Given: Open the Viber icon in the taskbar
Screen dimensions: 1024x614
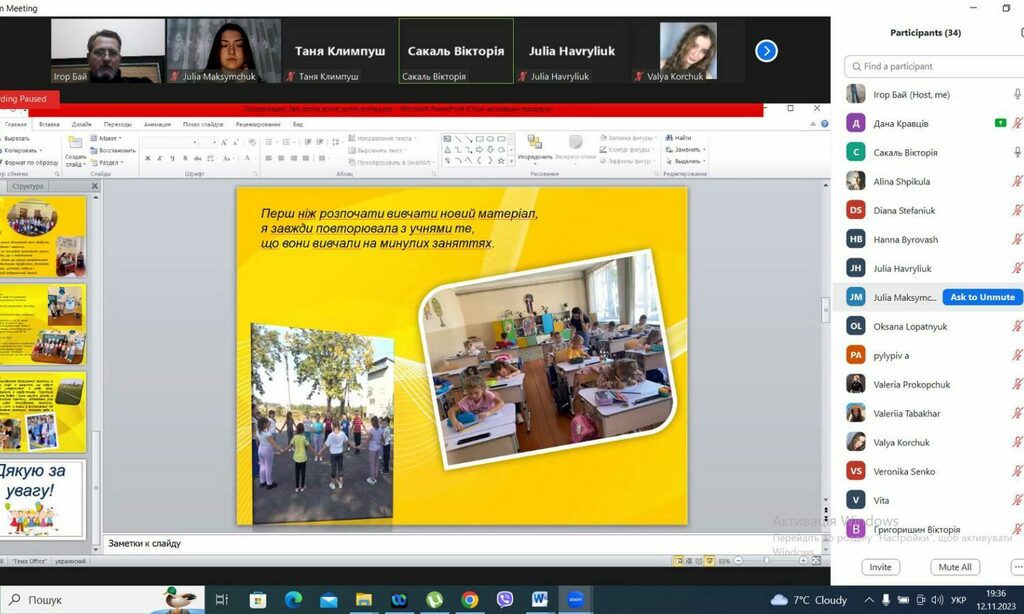Looking at the screenshot, I should 505,600.
